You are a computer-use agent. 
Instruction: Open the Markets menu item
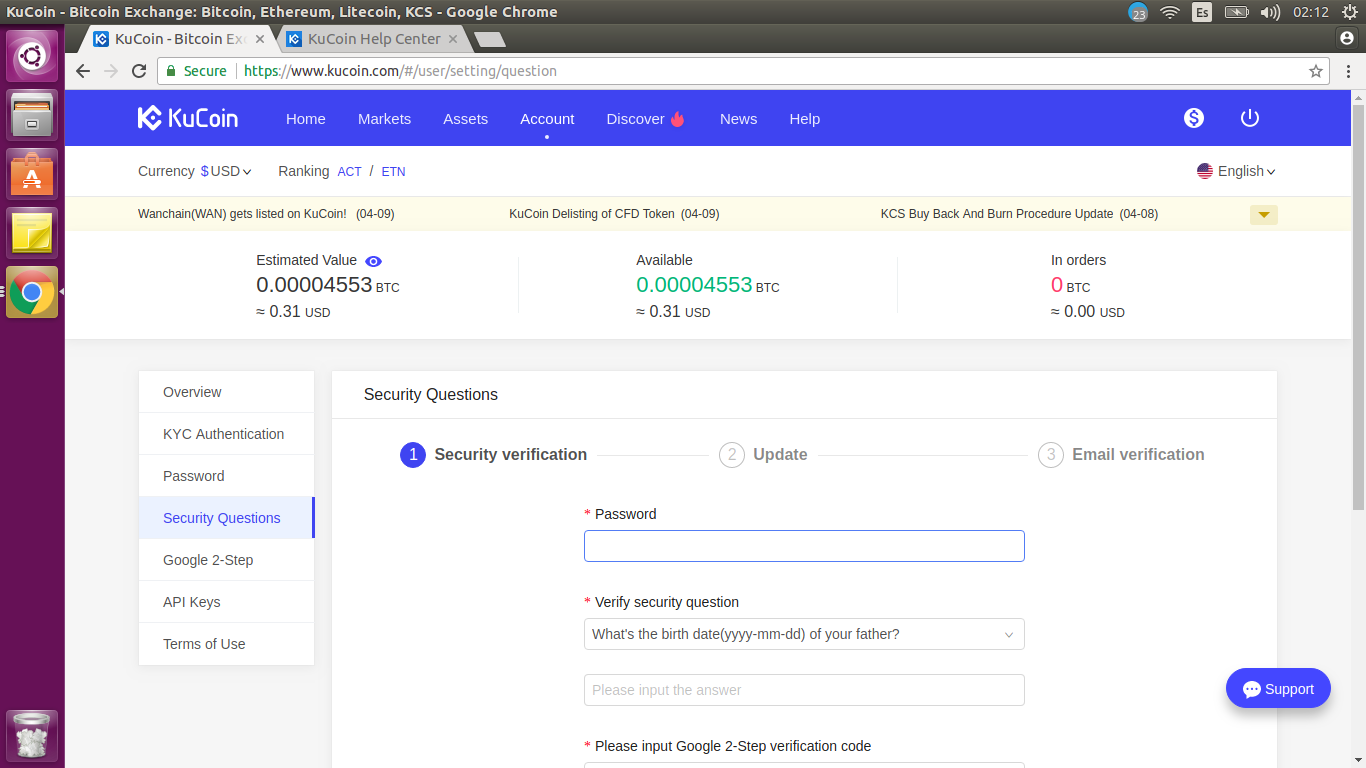[x=384, y=118]
